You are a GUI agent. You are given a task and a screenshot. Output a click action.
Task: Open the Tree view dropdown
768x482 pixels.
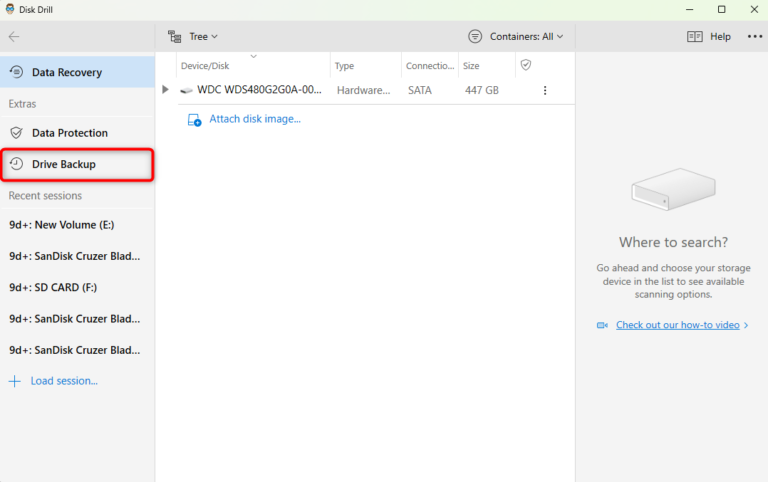pos(194,37)
